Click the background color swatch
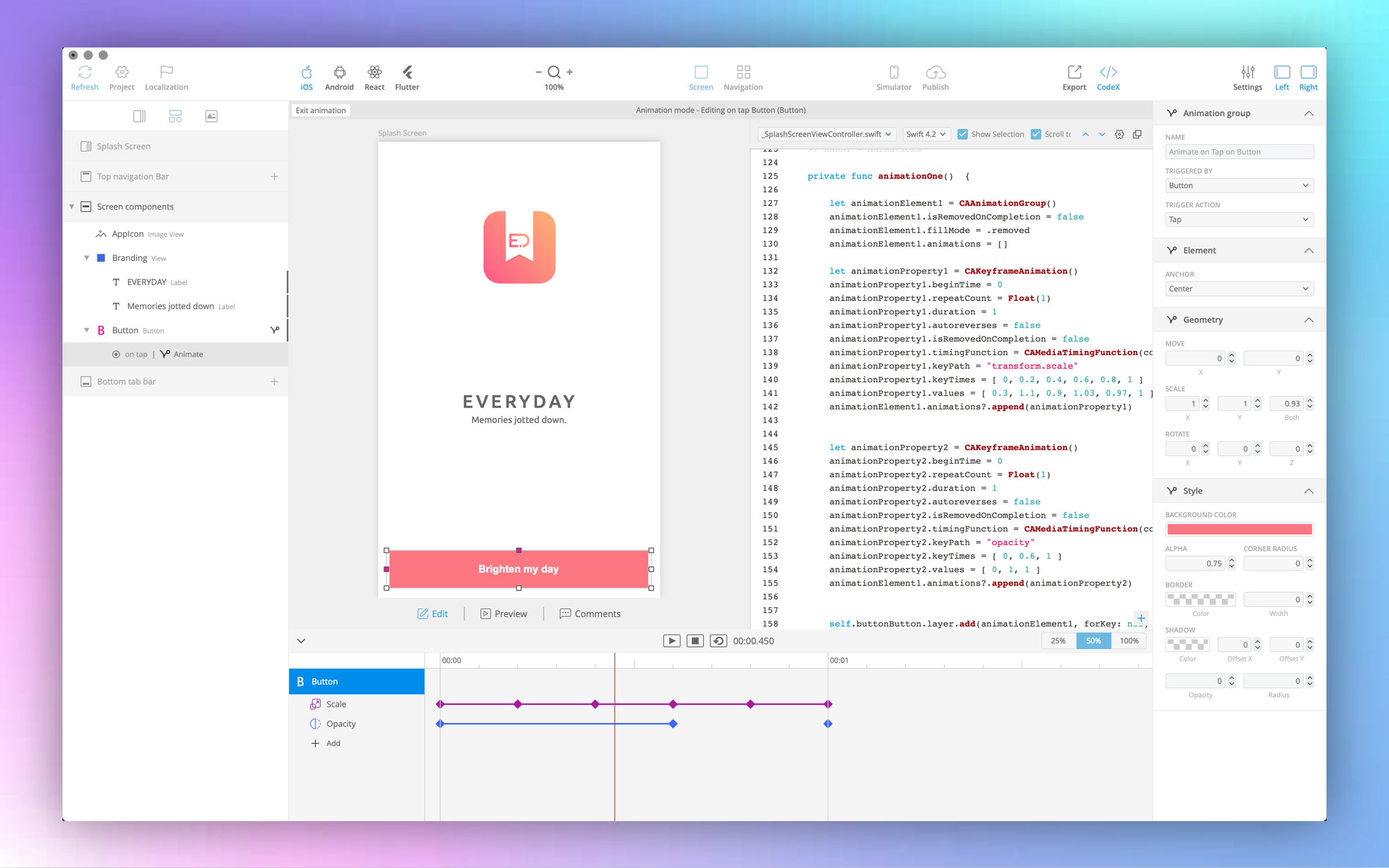The image size is (1389, 868). coord(1238,529)
